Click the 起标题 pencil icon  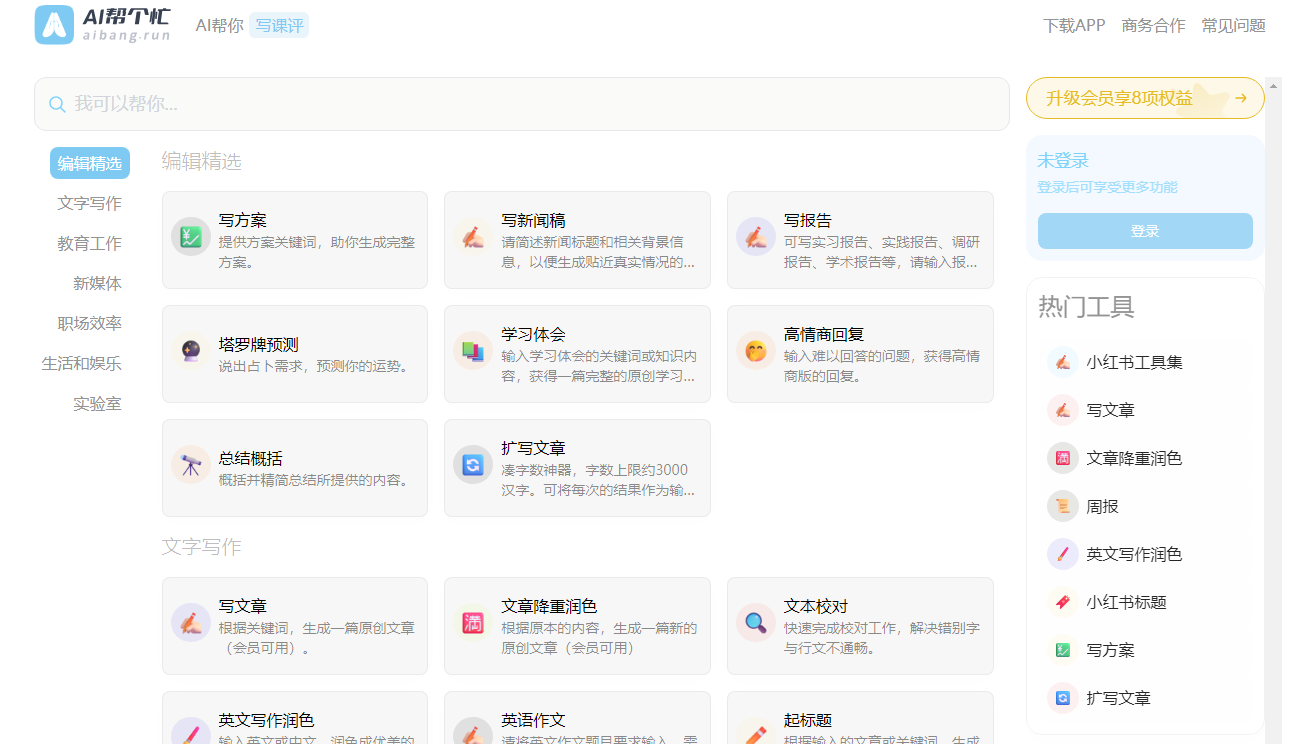pyautogui.click(x=756, y=733)
